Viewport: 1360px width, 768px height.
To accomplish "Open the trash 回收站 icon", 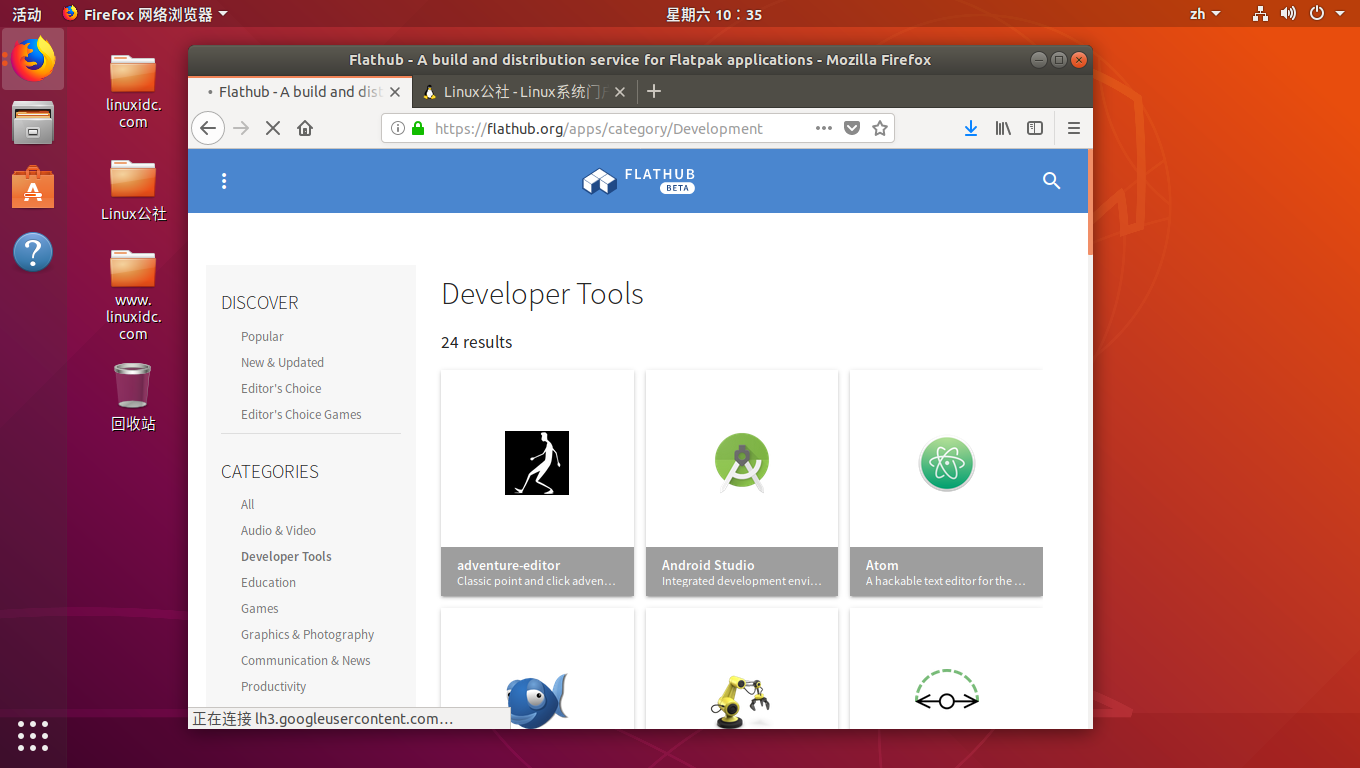I will pyautogui.click(x=133, y=397).
